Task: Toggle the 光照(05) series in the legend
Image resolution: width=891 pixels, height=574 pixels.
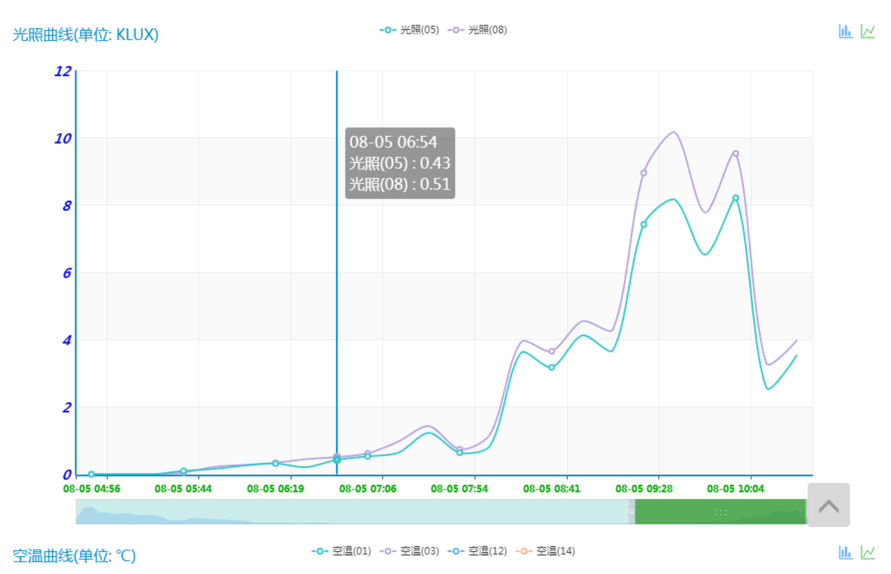Action: tap(410, 30)
